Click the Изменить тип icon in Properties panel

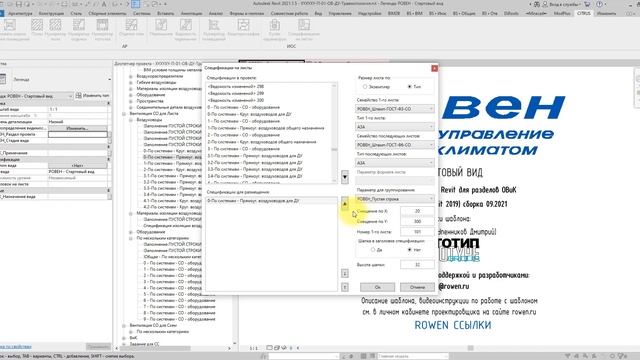(78, 96)
